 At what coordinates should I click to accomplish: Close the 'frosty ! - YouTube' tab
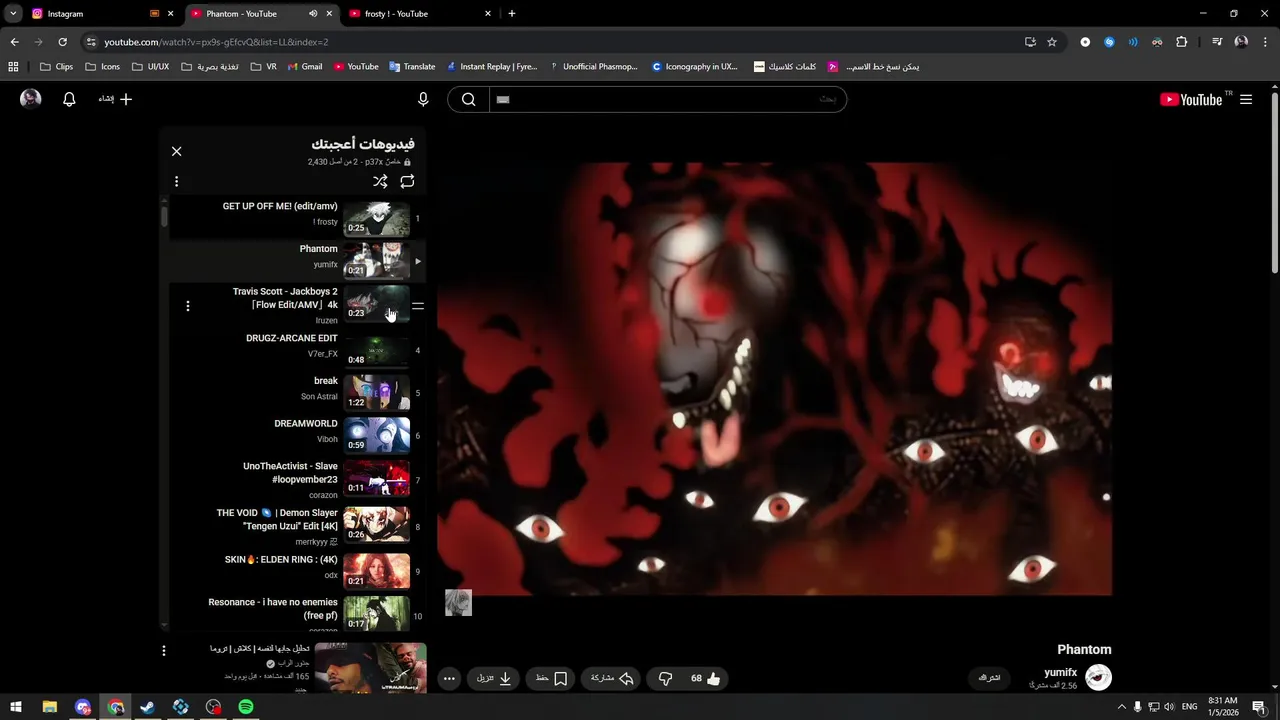(488, 14)
